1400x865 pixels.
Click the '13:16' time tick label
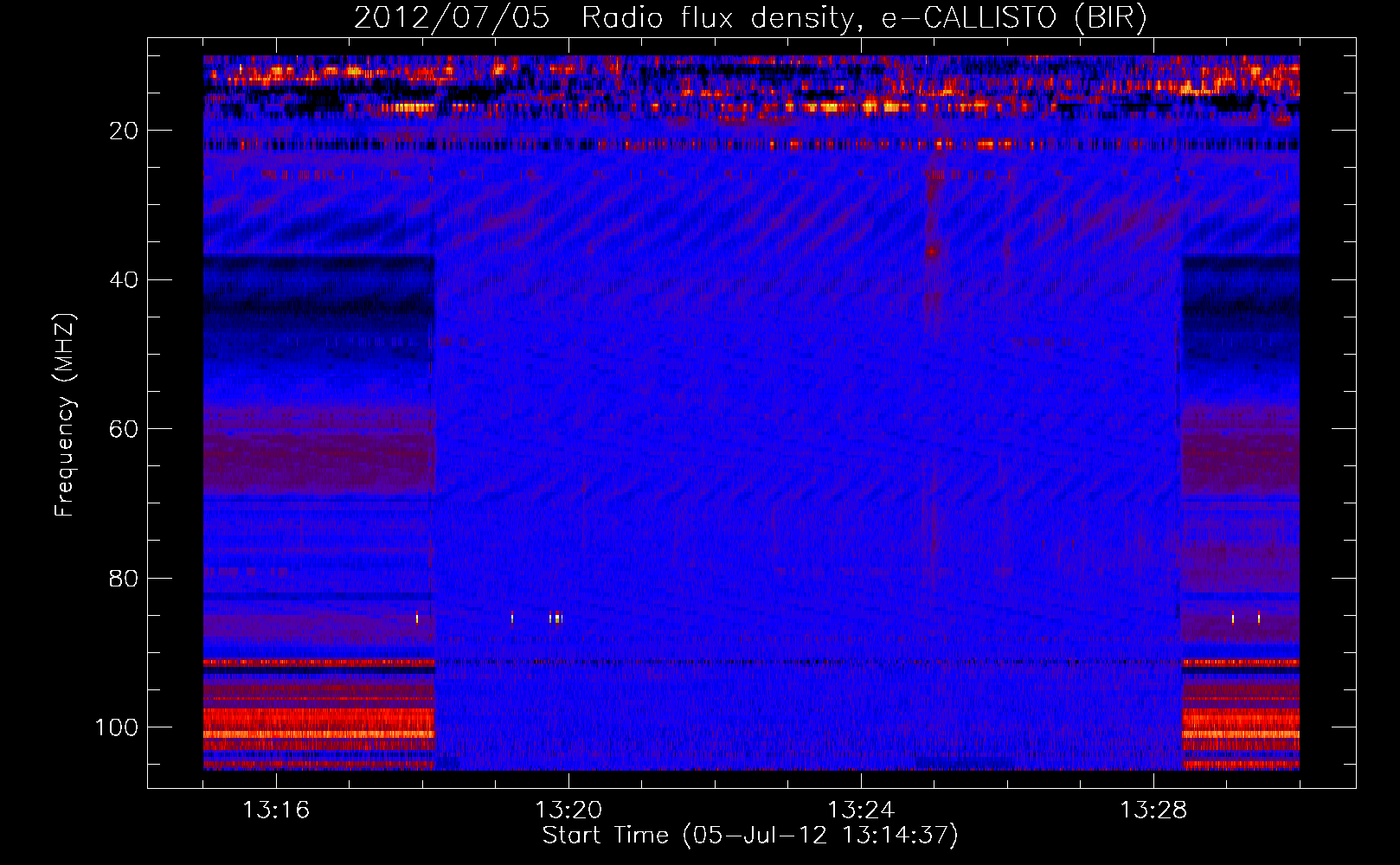pyautogui.click(x=276, y=810)
